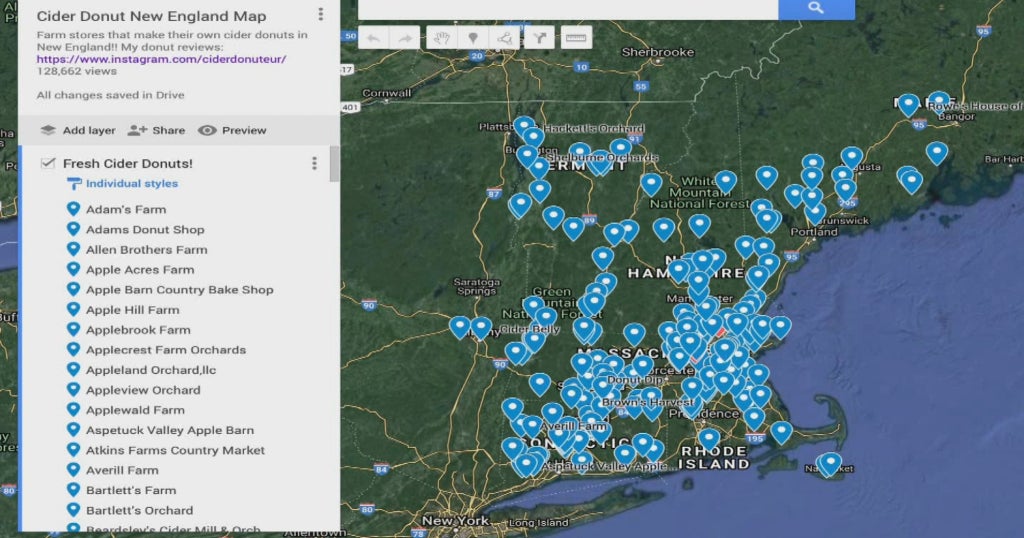Select Atkins Farms Country Market in list

pos(175,450)
